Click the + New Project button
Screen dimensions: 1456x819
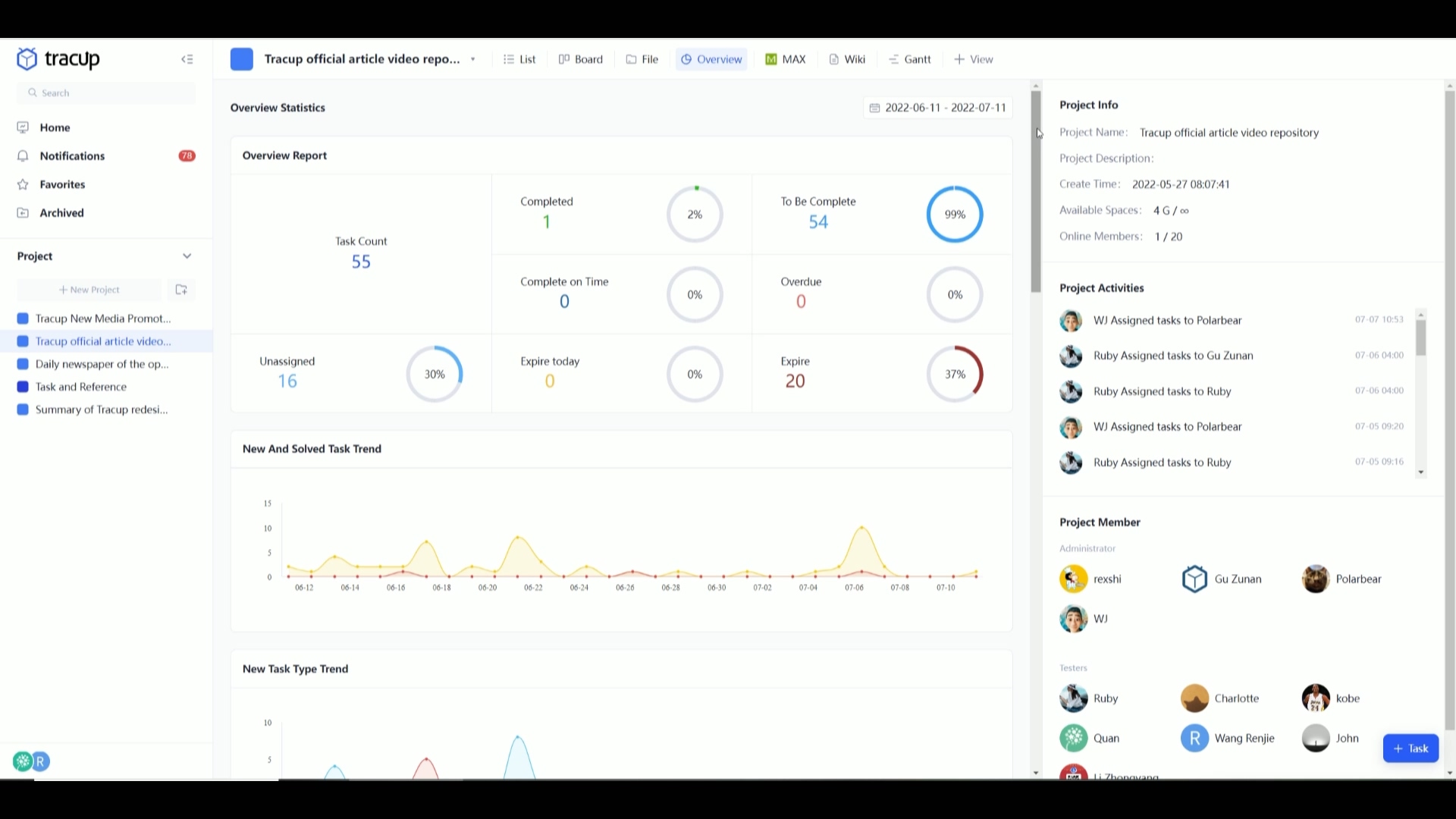click(89, 290)
